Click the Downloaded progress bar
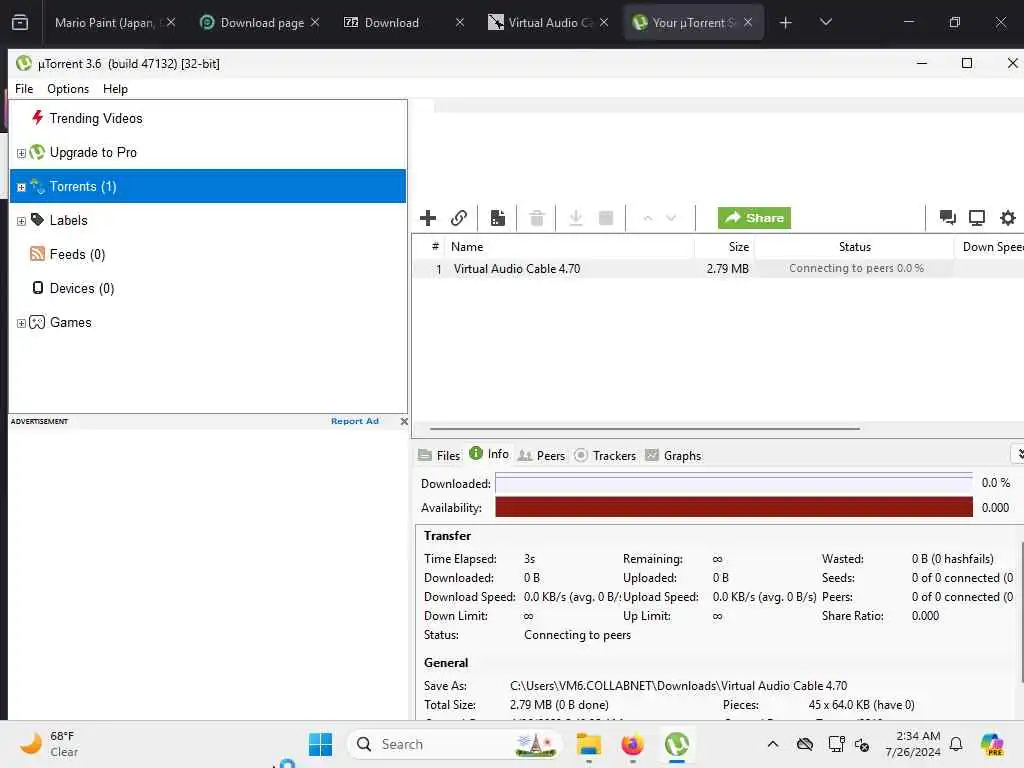The image size is (1024, 768). pyautogui.click(x=733, y=483)
